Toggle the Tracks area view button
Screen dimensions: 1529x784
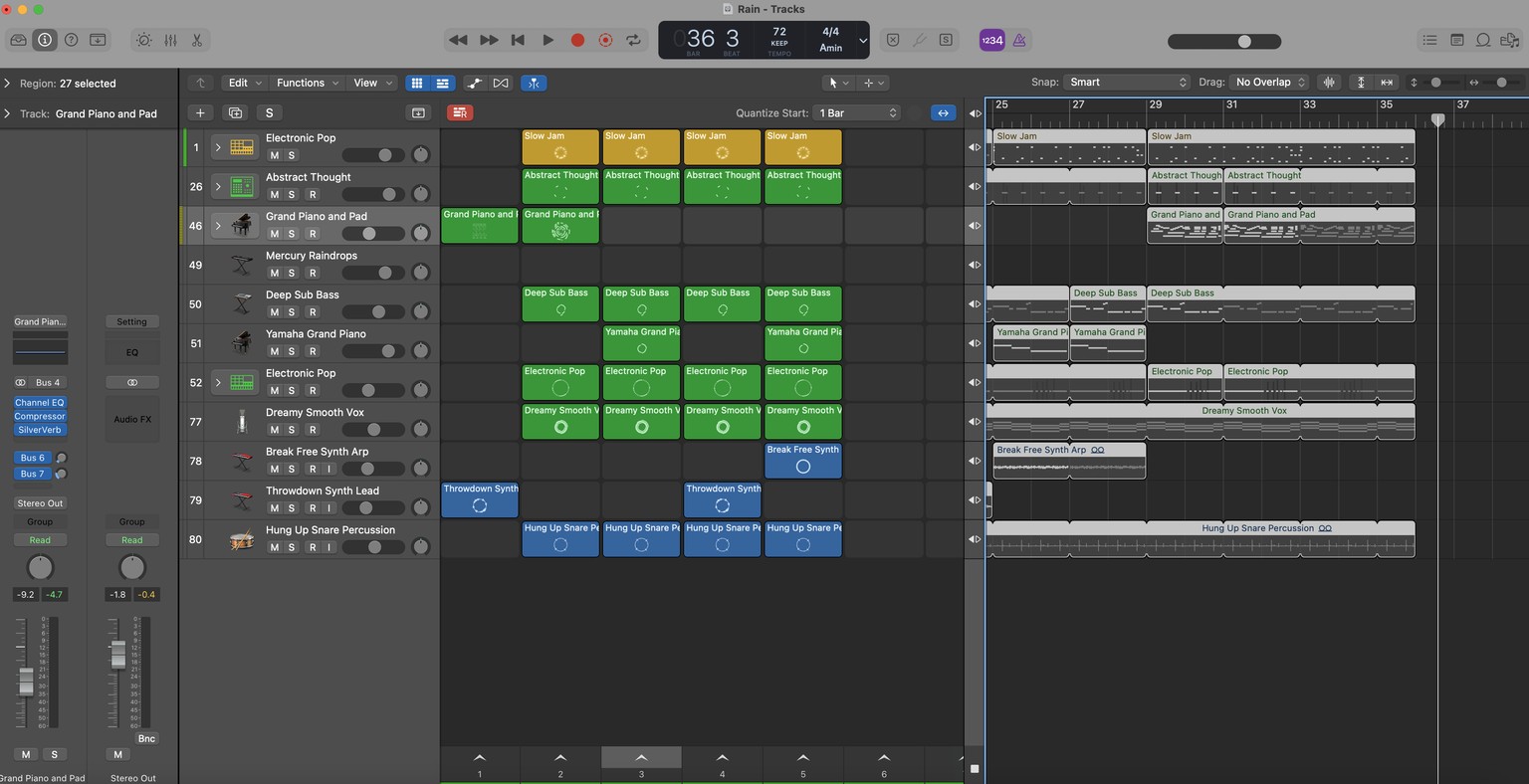[442, 83]
